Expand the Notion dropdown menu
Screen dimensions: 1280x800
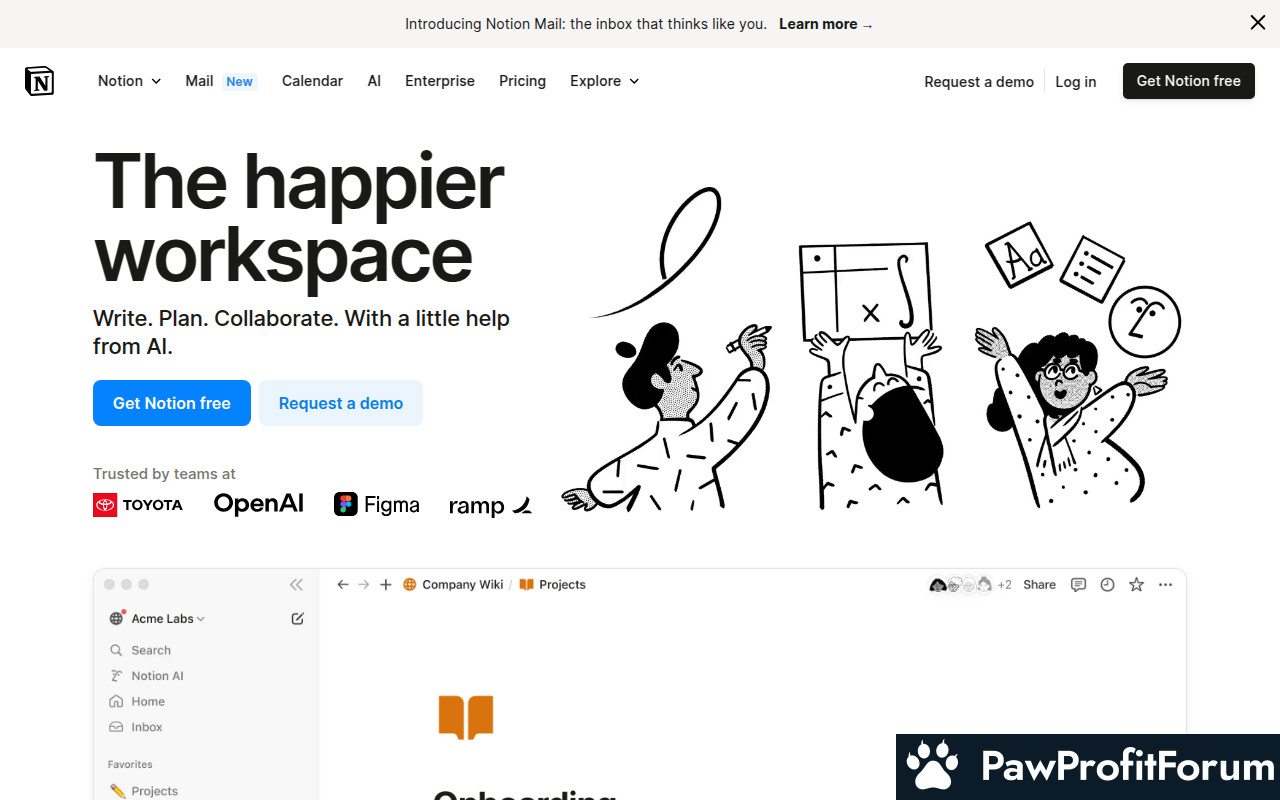pos(130,81)
